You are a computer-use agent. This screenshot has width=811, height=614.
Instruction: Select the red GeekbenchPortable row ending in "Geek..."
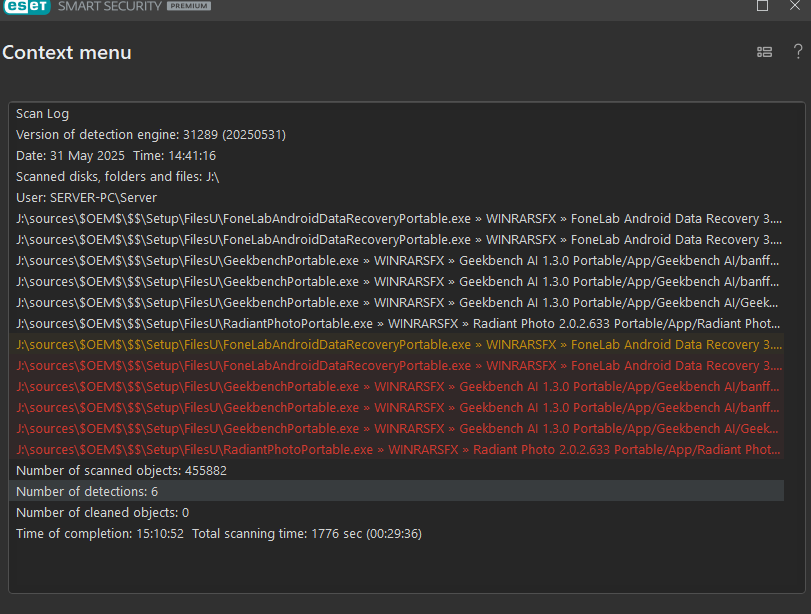coord(396,429)
